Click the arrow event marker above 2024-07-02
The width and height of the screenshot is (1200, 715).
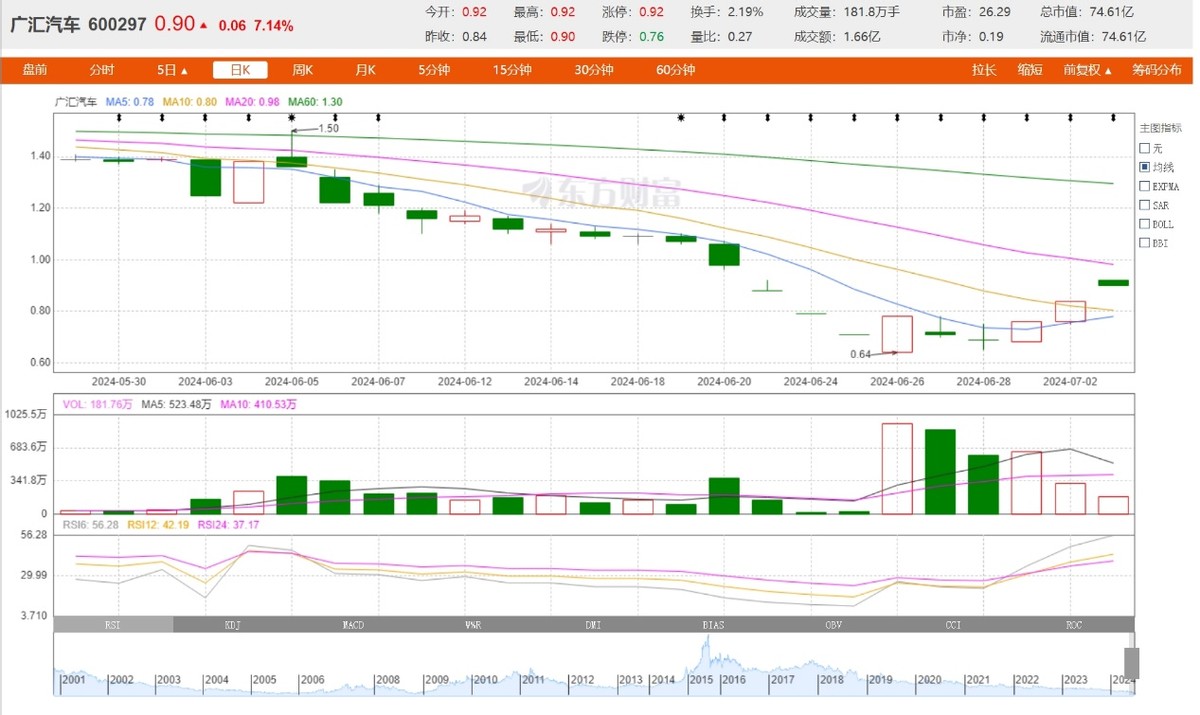pyautogui.click(x=1071, y=118)
